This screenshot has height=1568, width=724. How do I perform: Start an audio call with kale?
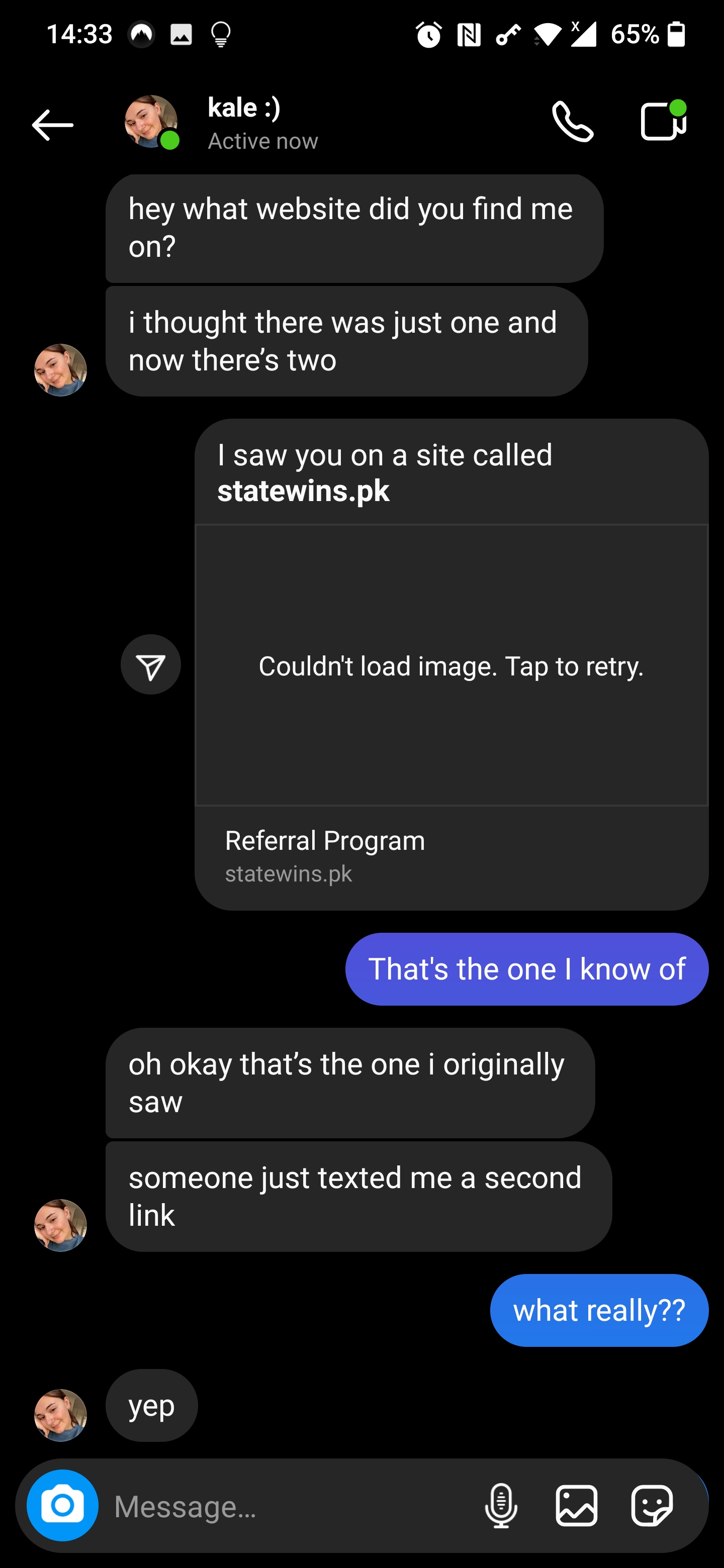coord(572,122)
